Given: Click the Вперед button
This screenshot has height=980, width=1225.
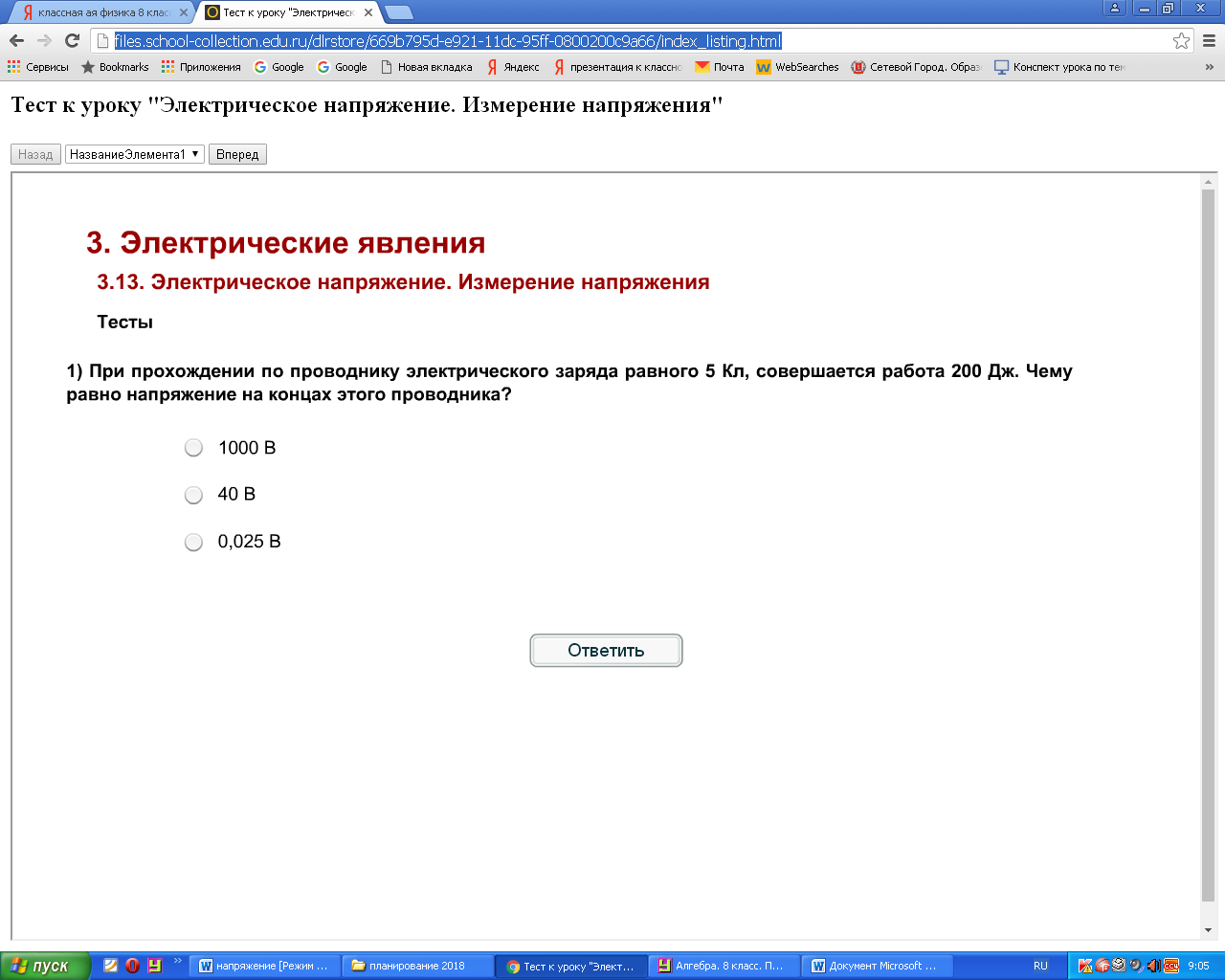Looking at the screenshot, I should 237,154.
